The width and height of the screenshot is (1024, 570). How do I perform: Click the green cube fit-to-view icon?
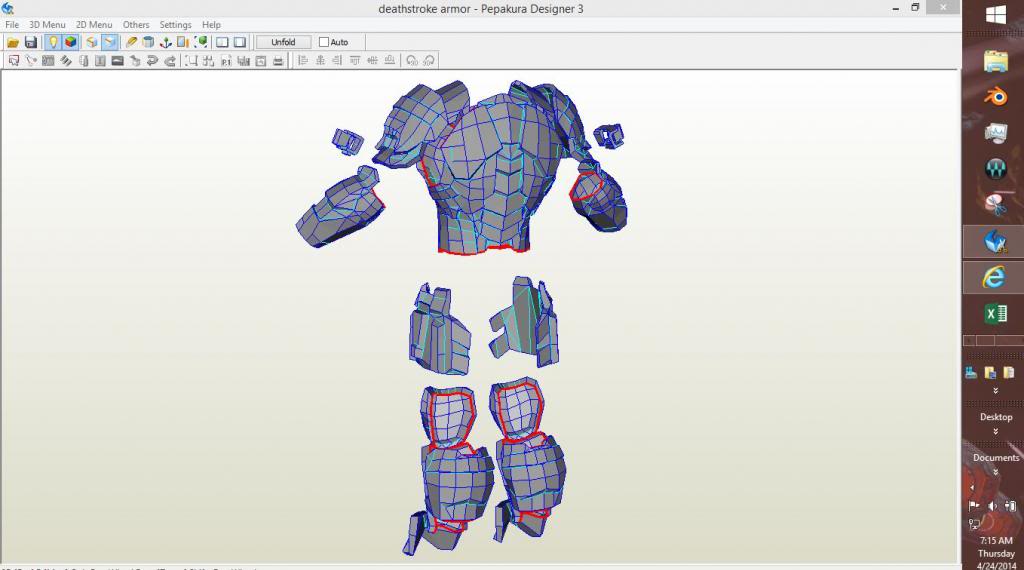click(201, 42)
